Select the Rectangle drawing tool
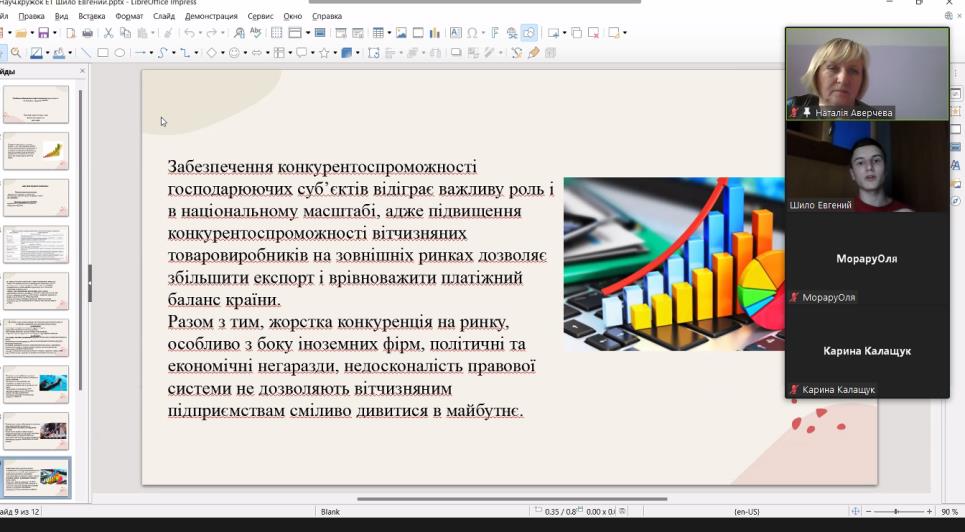 103,53
